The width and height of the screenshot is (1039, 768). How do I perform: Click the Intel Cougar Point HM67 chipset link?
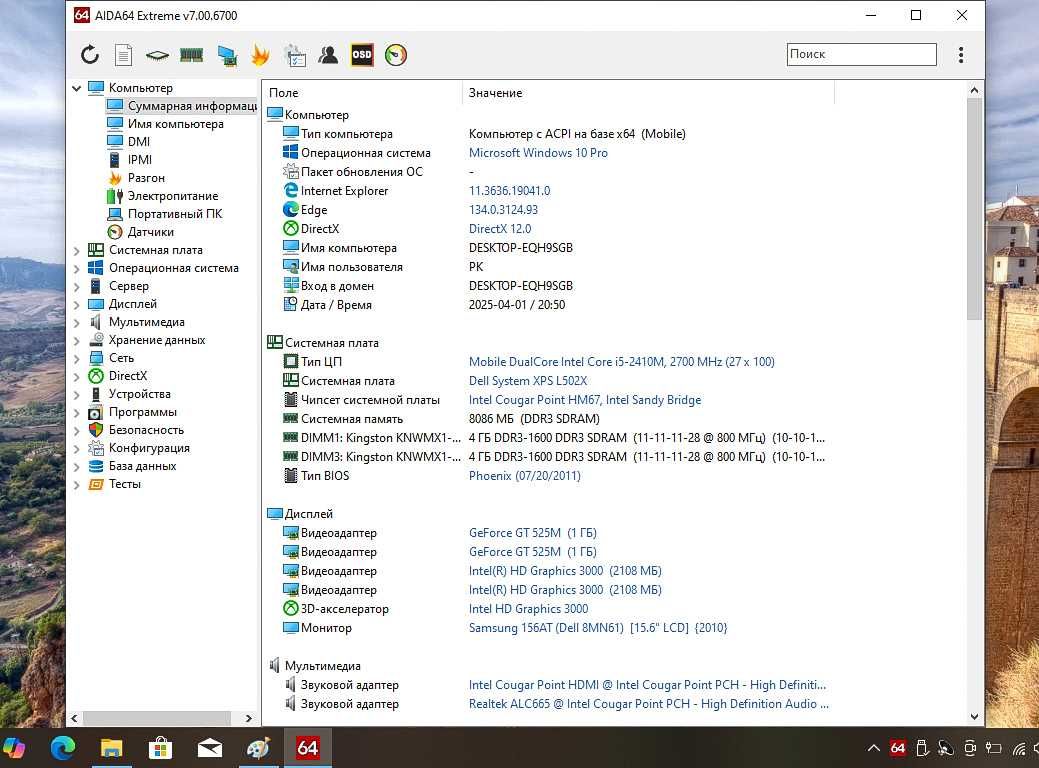584,400
